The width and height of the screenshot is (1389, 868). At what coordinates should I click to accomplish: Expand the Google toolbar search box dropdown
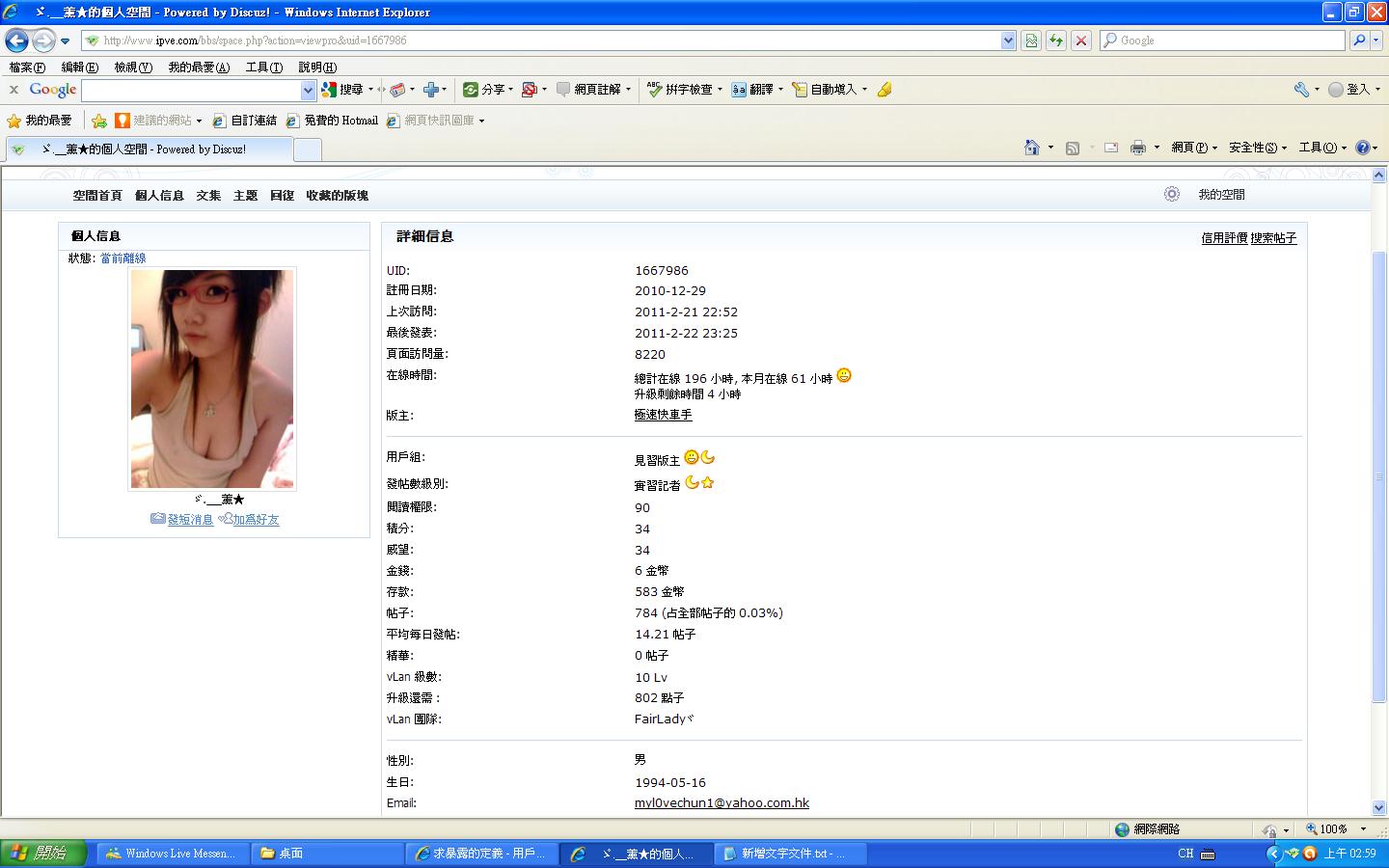point(309,90)
